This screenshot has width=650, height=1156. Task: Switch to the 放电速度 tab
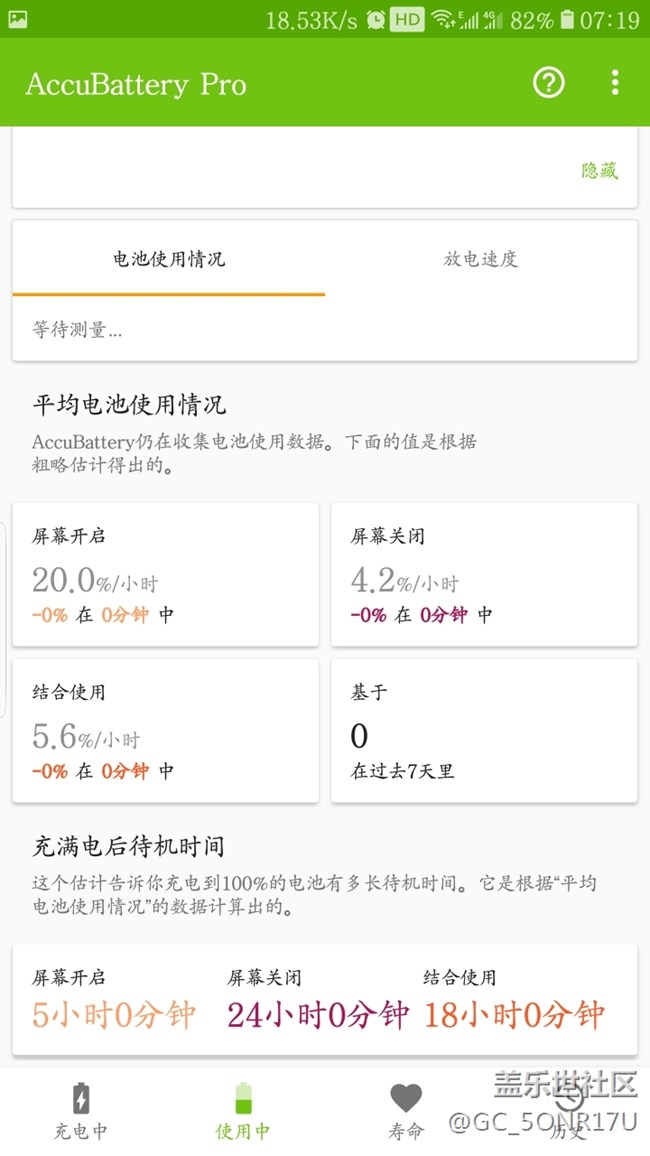coord(481,260)
